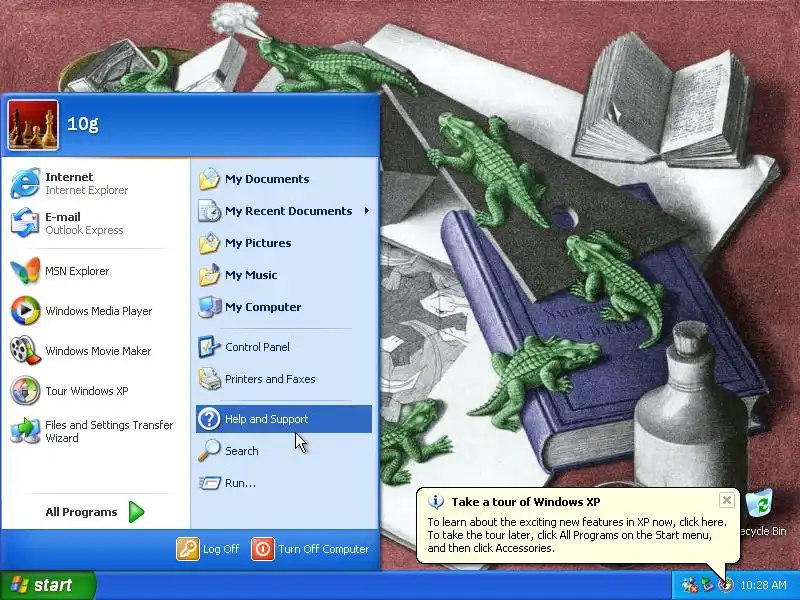Click the Turn Off Computer label
The width and height of the screenshot is (800, 600).
(323, 549)
